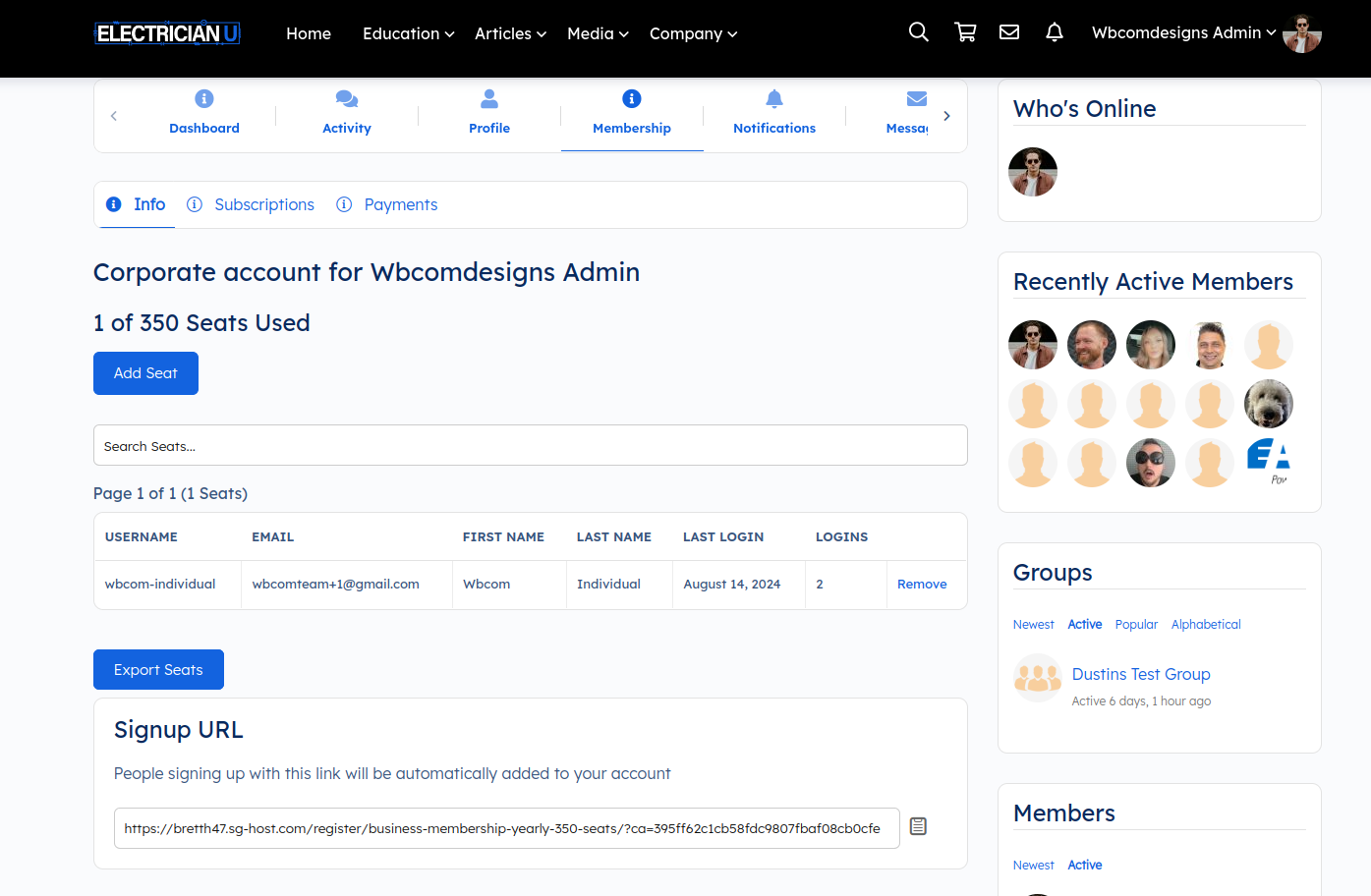
Task: Expand the Education dropdown menu
Action: [x=408, y=33]
